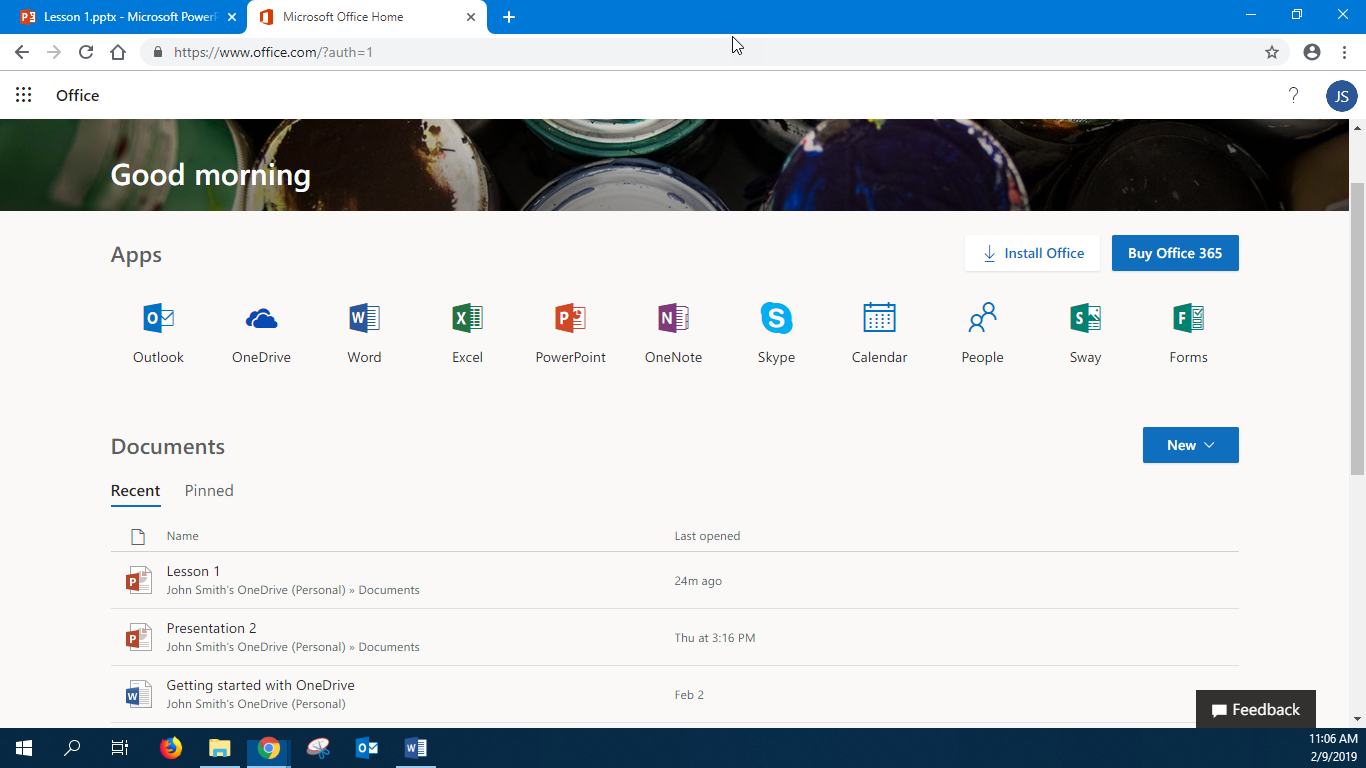Open the PowerPoint app
The image size is (1366, 768).
(570, 334)
